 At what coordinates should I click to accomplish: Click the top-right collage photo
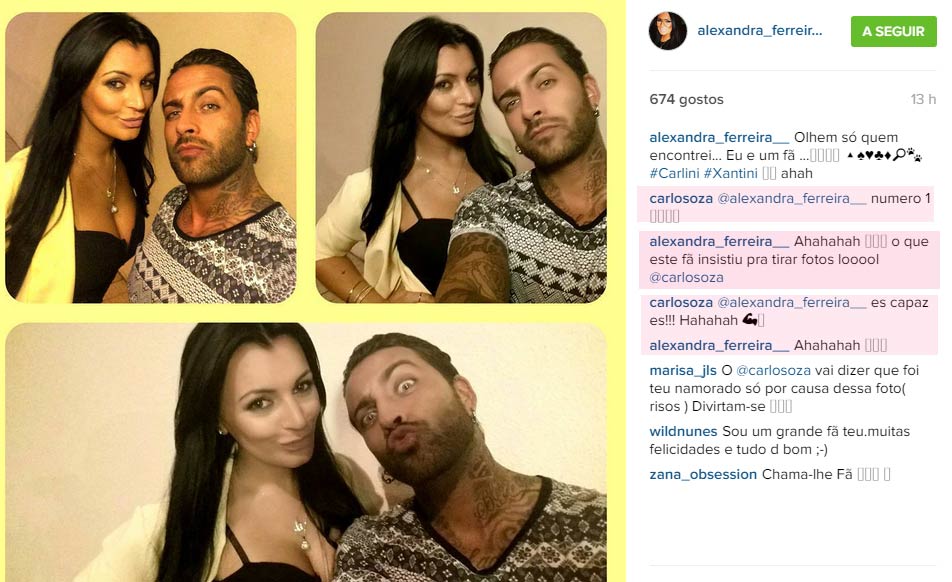pos(461,158)
